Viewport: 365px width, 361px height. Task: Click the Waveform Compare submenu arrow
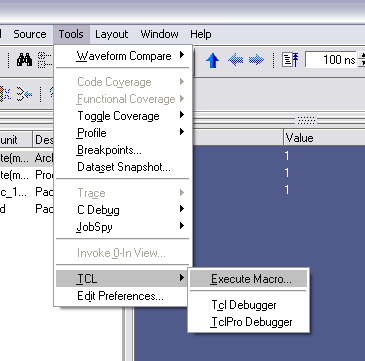[x=182, y=55]
